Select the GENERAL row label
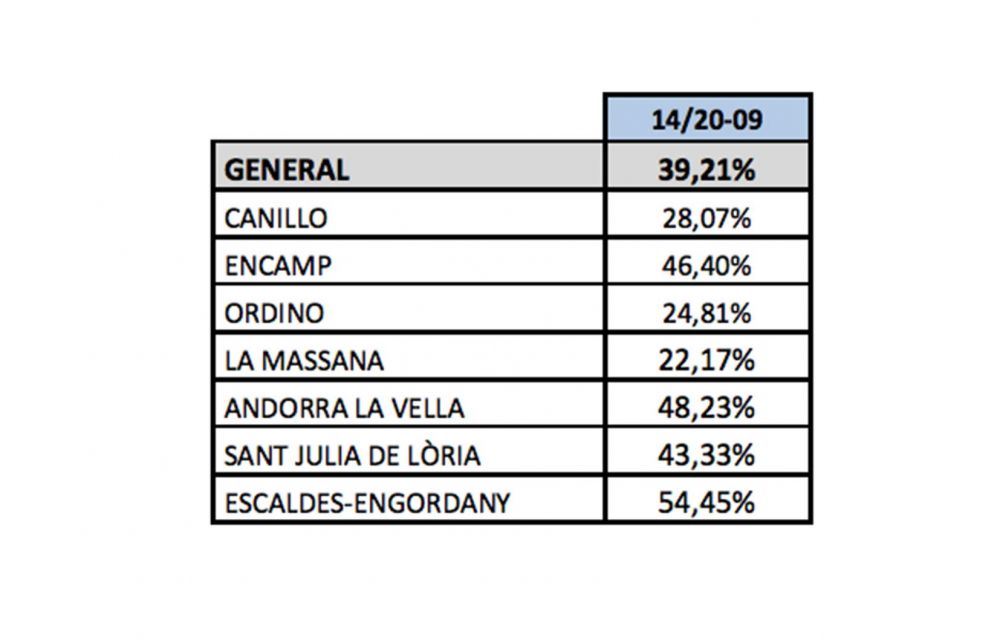Image resolution: width=1000 pixels, height=640 pixels. (x=287, y=169)
